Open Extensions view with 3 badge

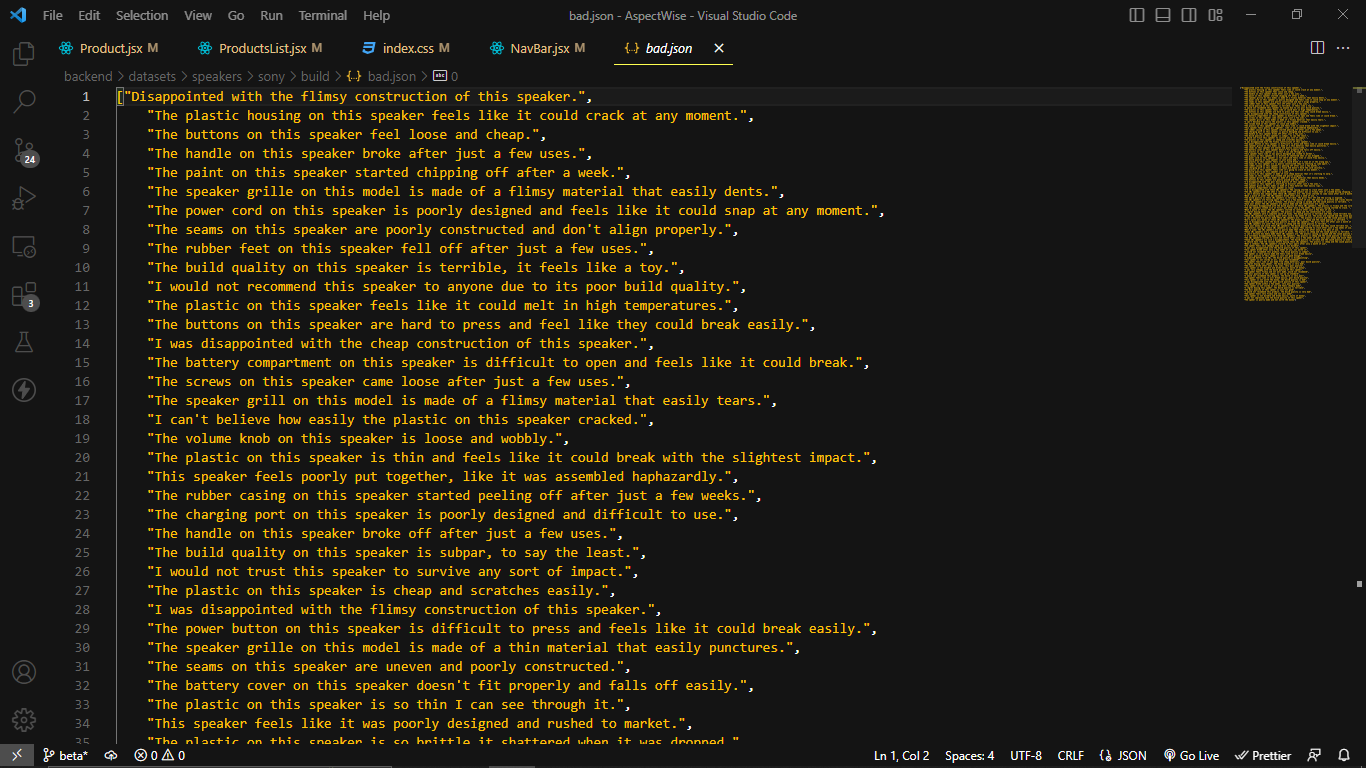(x=24, y=294)
